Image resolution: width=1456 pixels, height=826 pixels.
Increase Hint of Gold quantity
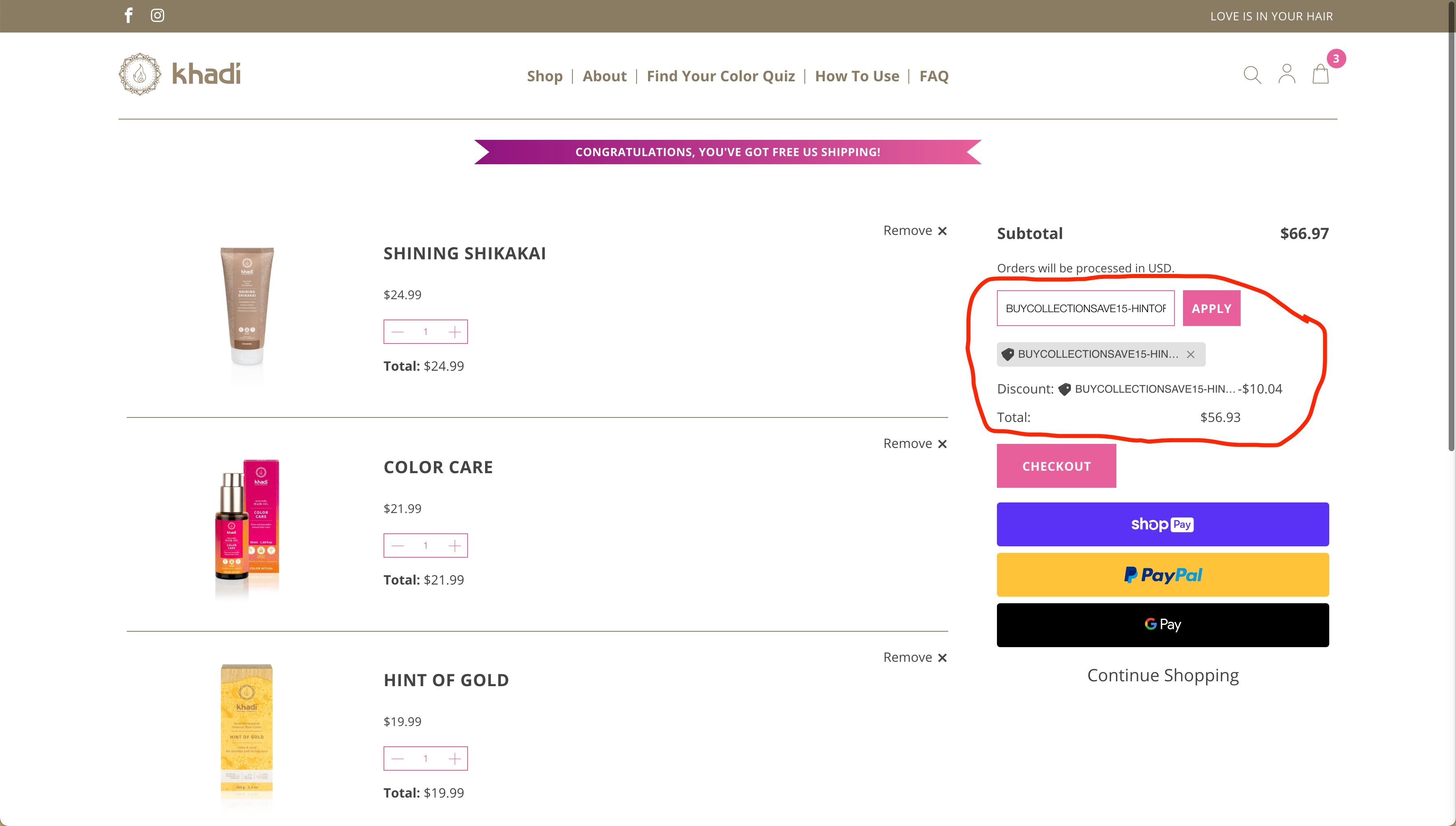(x=455, y=759)
